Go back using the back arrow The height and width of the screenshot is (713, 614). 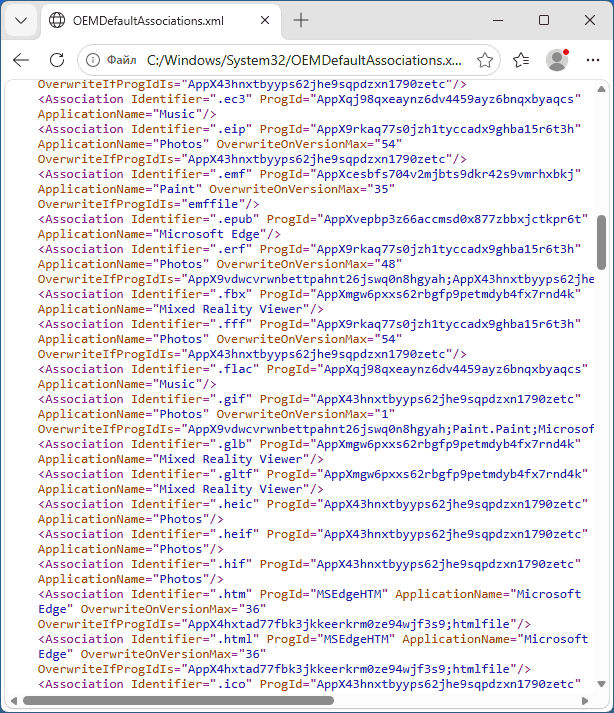[x=21, y=60]
